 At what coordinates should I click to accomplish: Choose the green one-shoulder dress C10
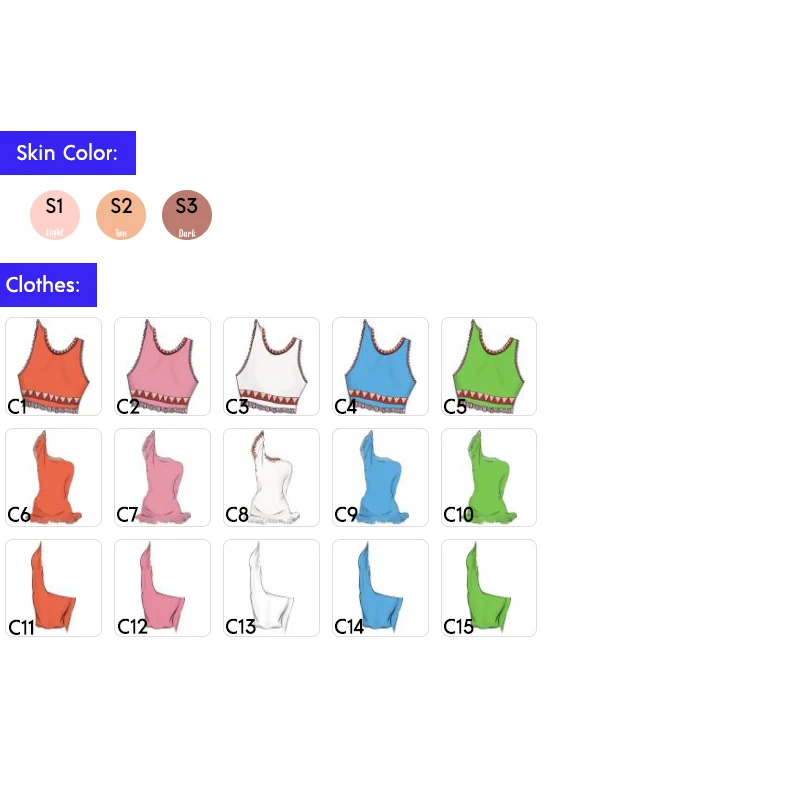click(x=489, y=477)
